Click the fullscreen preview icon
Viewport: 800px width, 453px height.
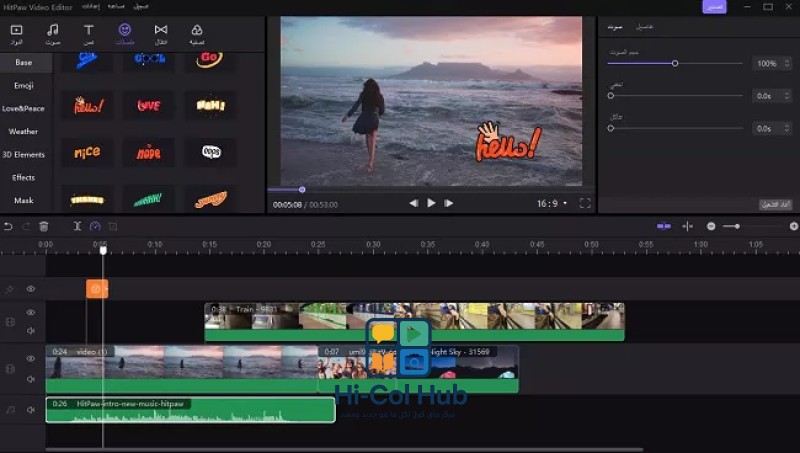[x=585, y=203]
